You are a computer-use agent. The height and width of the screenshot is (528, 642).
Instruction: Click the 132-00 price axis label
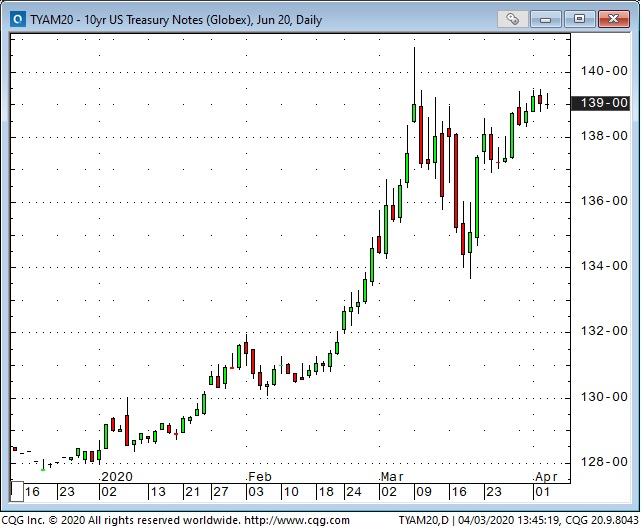pos(604,331)
